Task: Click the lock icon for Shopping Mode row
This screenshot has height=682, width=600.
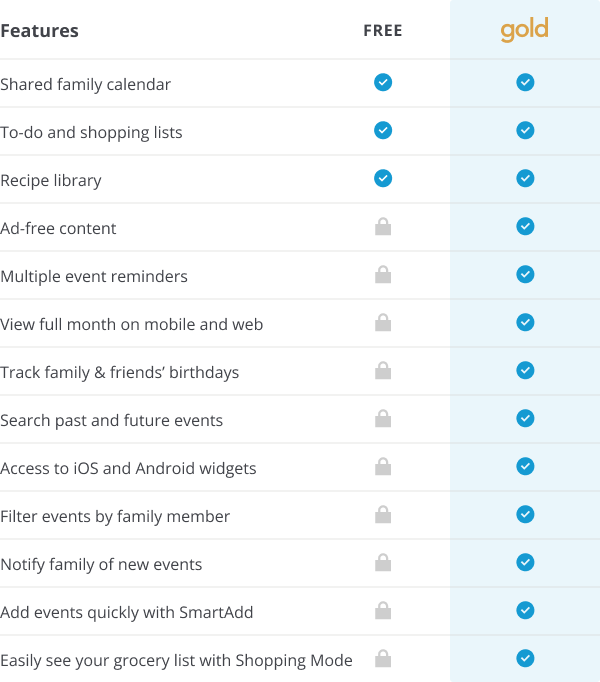Action: point(383,659)
